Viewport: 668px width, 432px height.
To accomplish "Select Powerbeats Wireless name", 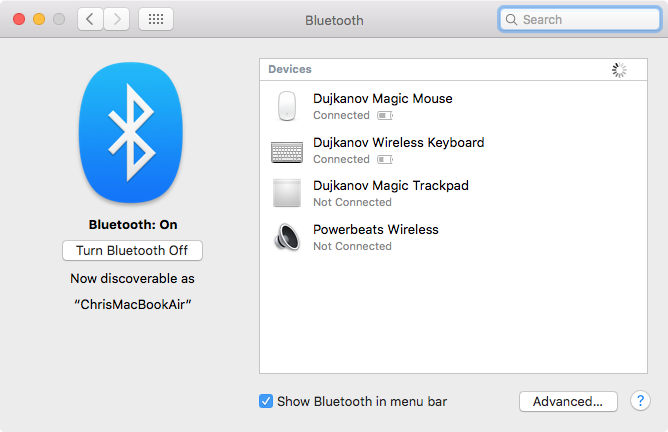I will pos(376,230).
